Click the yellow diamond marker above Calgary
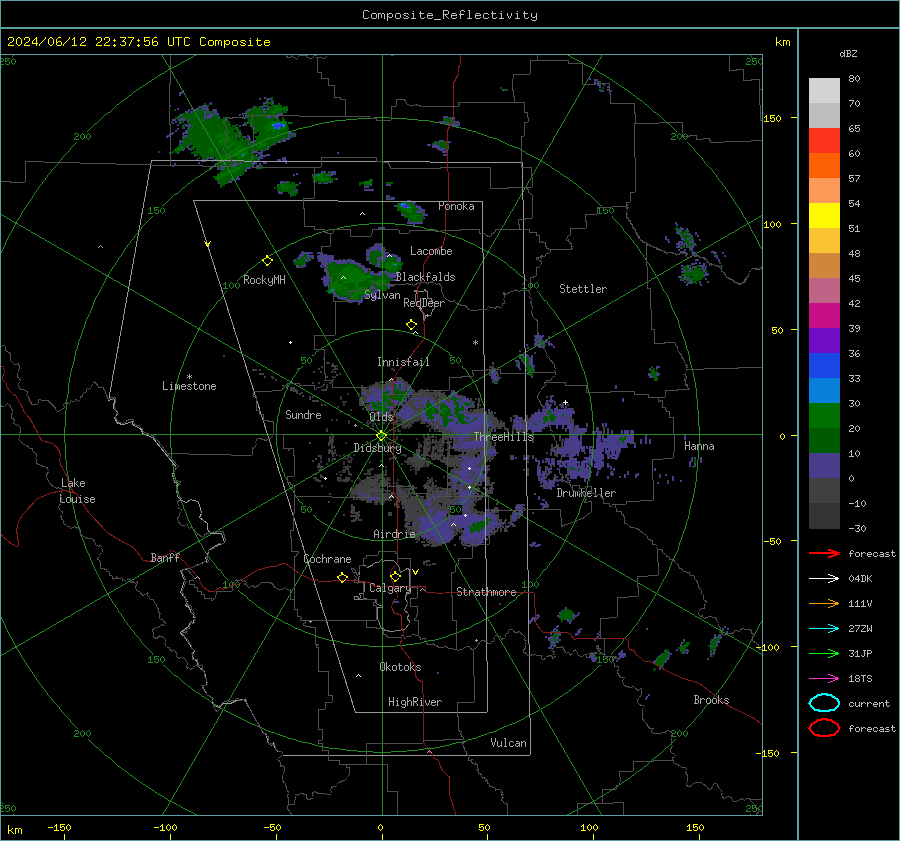This screenshot has height=841, width=900. click(x=395, y=576)
